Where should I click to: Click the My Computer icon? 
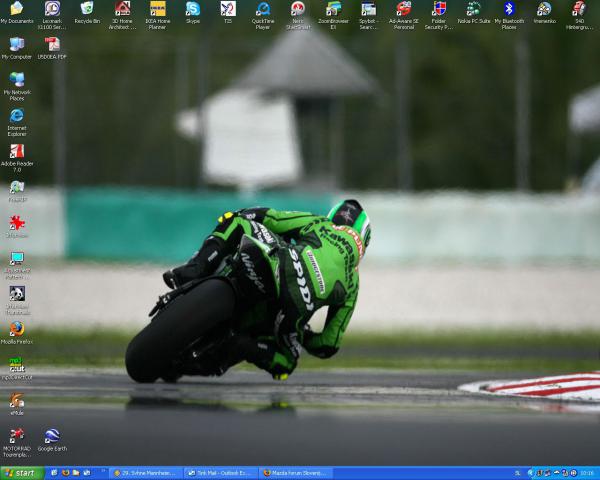click(17, 45)
